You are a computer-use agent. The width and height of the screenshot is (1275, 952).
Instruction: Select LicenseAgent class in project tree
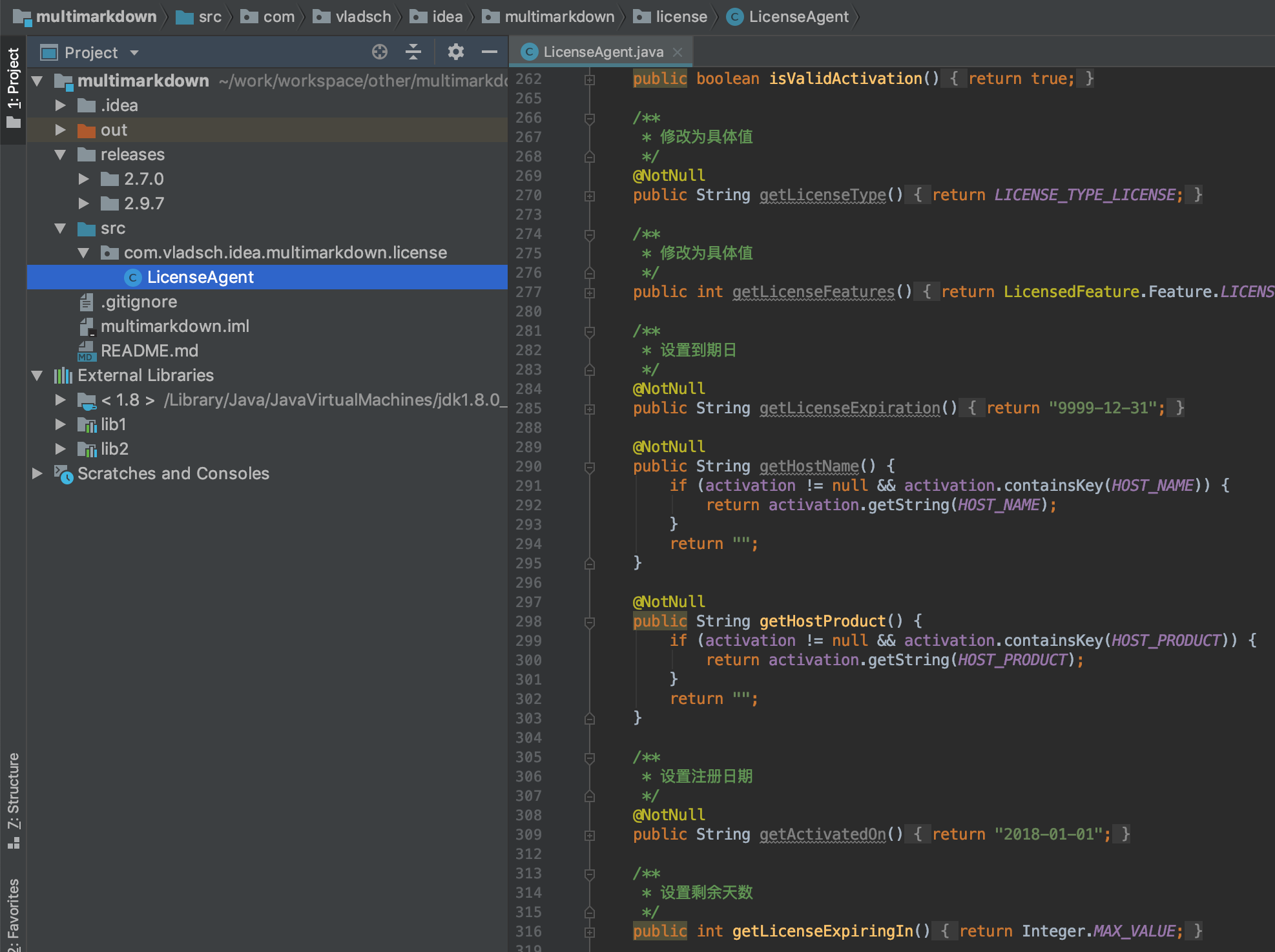click(267, 277)
